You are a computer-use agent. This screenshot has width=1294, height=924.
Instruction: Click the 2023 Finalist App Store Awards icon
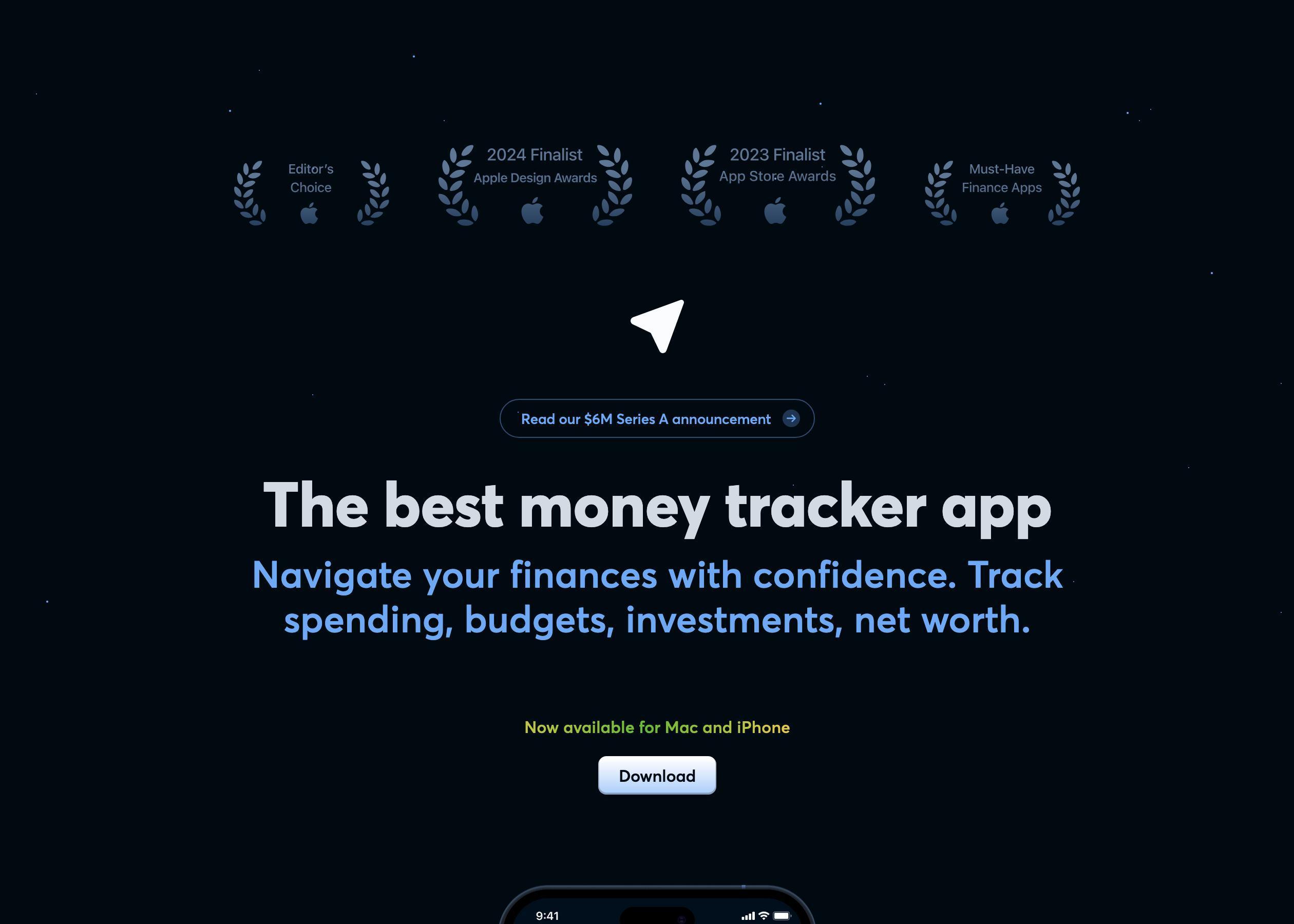777,184
